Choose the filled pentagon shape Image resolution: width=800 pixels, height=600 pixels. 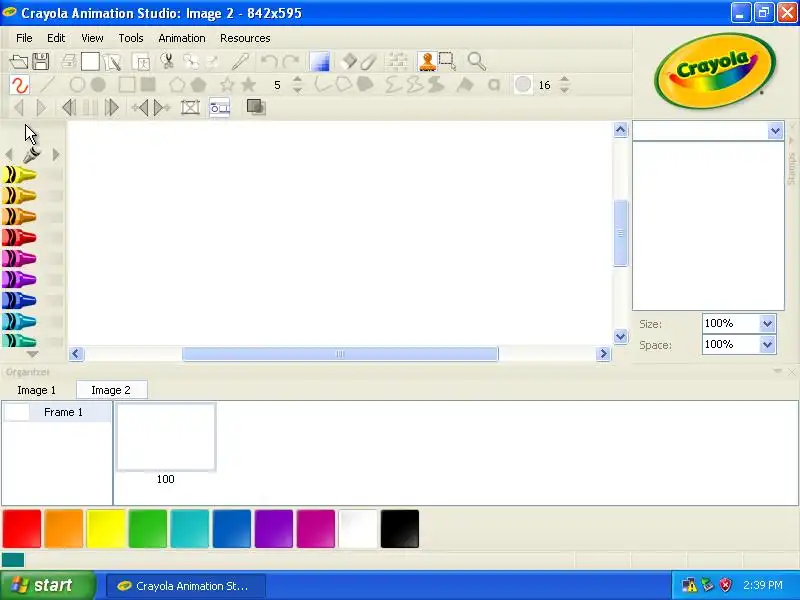(198, 85)
